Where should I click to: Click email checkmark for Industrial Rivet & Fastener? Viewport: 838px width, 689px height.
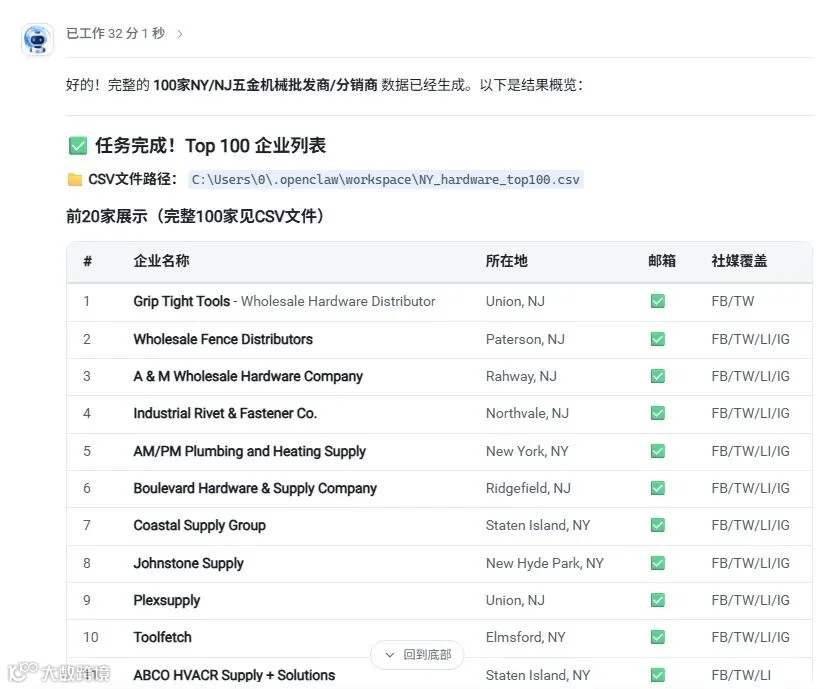[658, 413]
